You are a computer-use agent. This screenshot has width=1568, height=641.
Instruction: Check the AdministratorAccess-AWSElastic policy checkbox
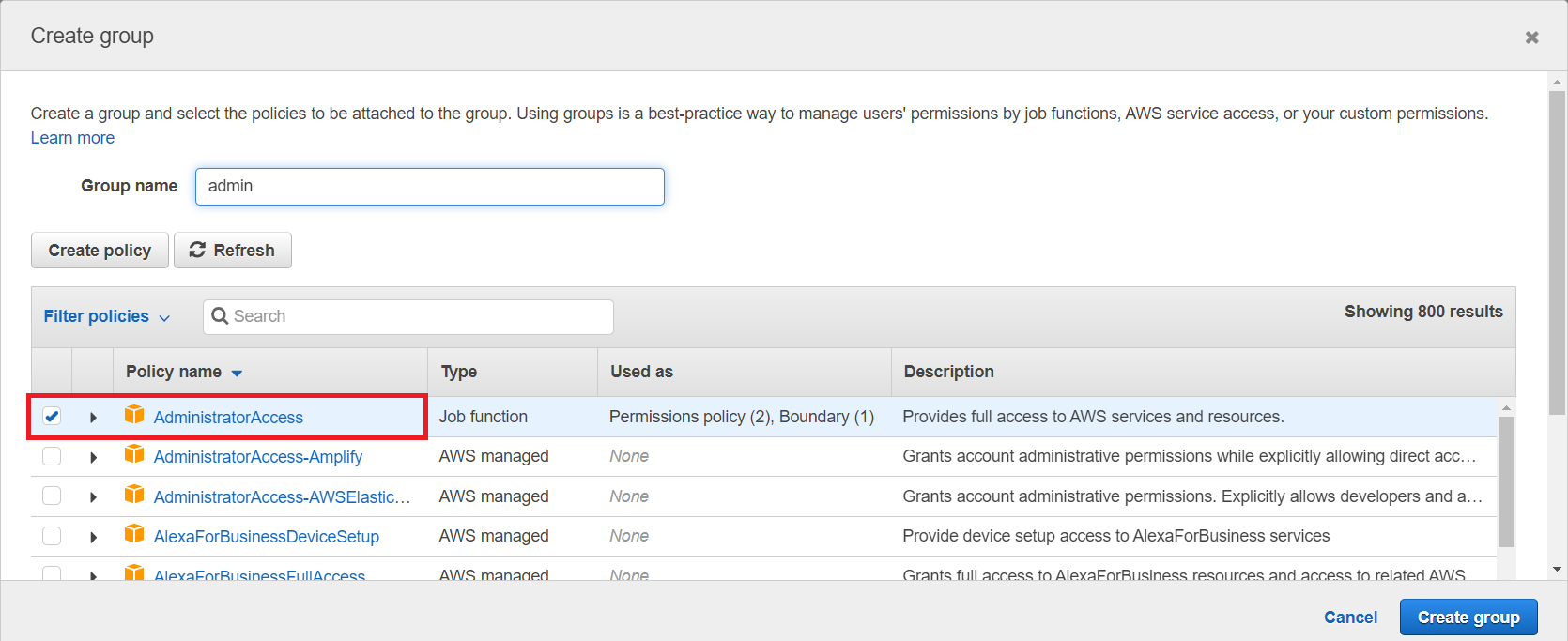[x=52, y=496]
